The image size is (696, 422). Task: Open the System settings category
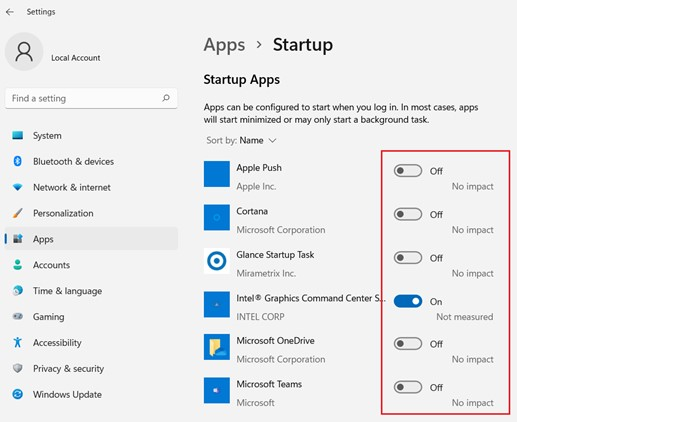pos(47,136)
